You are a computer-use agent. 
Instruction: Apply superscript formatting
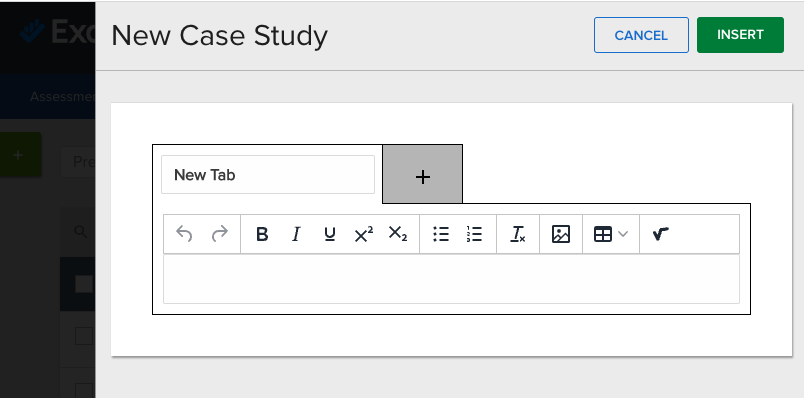click(x=364, y=234)
